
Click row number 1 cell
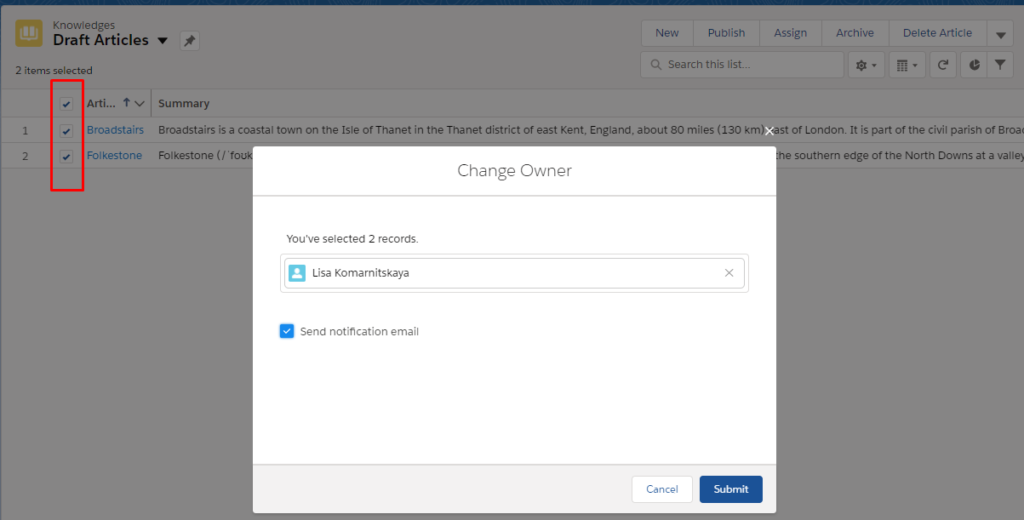tap(25, 131)
